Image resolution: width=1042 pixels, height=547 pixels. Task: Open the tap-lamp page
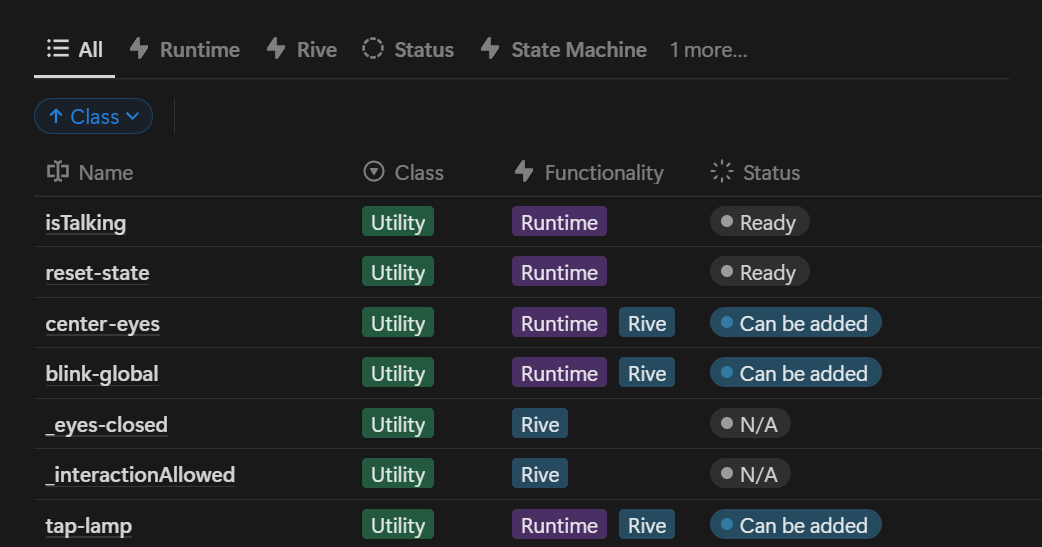(x=88, y=526)
